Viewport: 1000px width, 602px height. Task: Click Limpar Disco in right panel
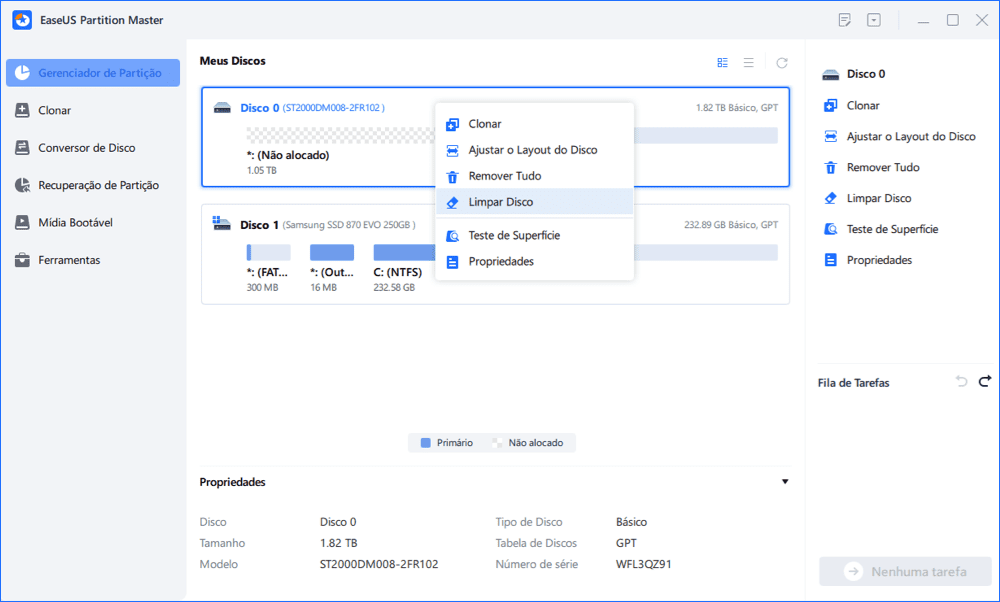(x=879, y=198)
